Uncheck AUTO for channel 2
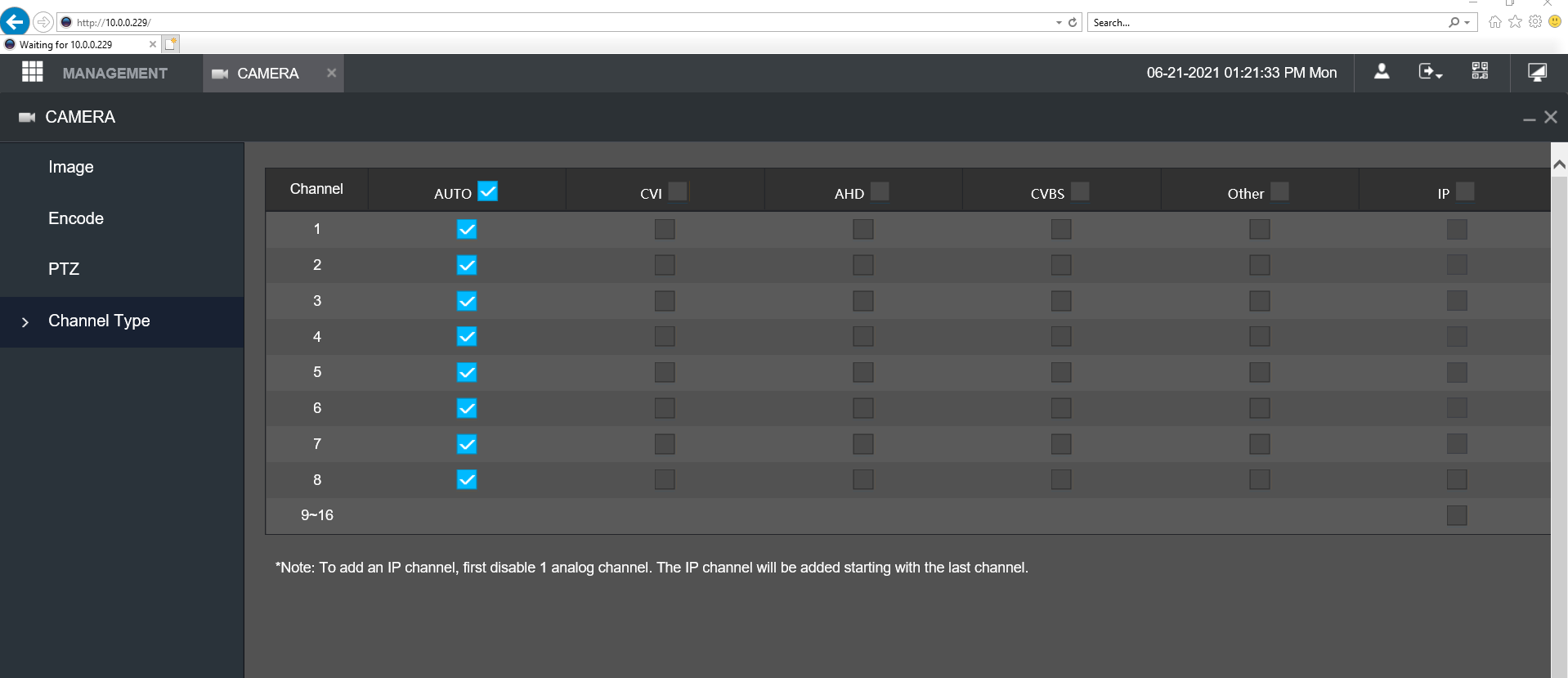Image resolution: width=1568 pixels, height=678 pixels. [x=467, y=265]
